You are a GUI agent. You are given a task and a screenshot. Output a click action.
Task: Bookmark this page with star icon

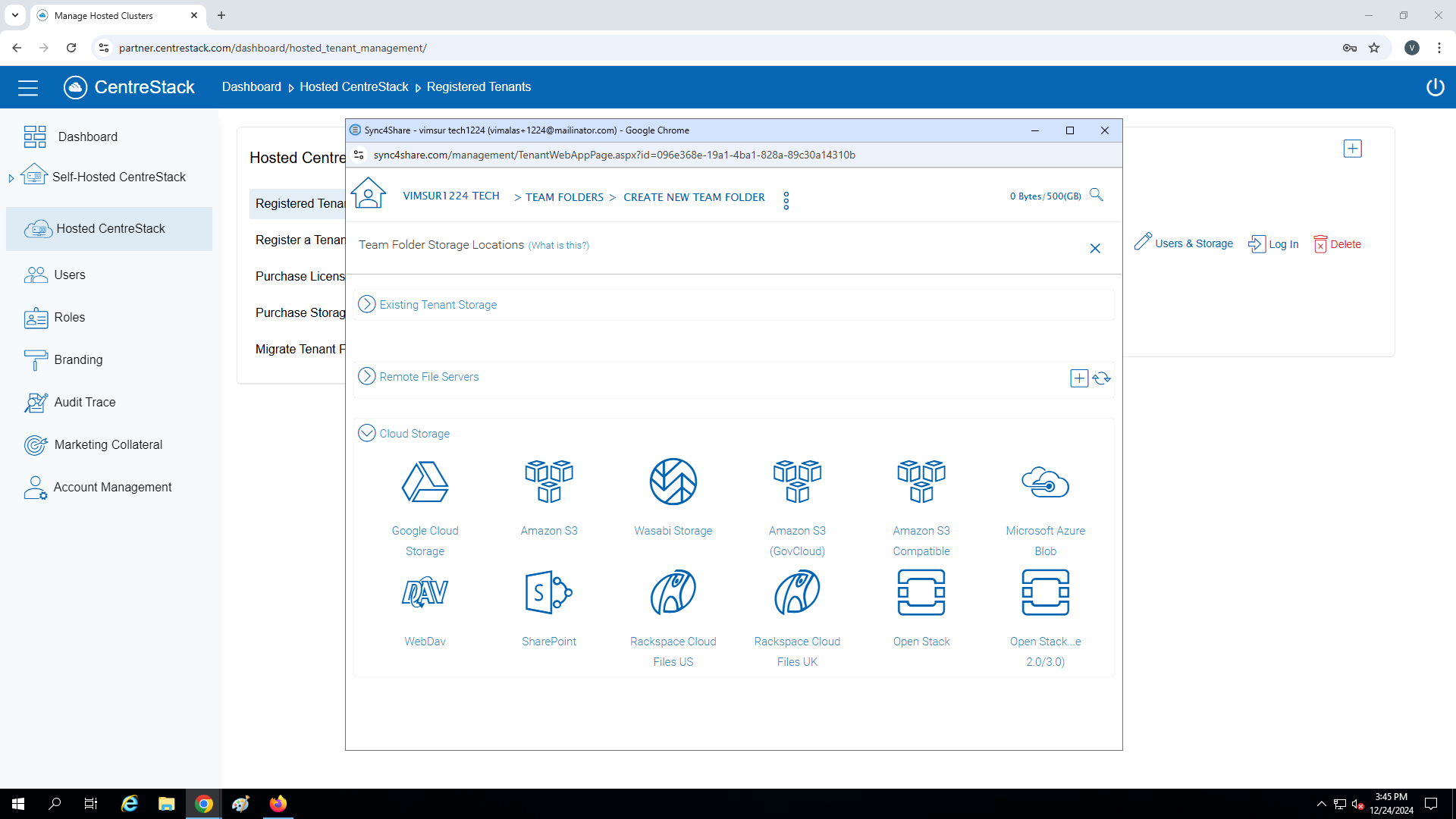pyautogui.click(x=1374, y=48)
